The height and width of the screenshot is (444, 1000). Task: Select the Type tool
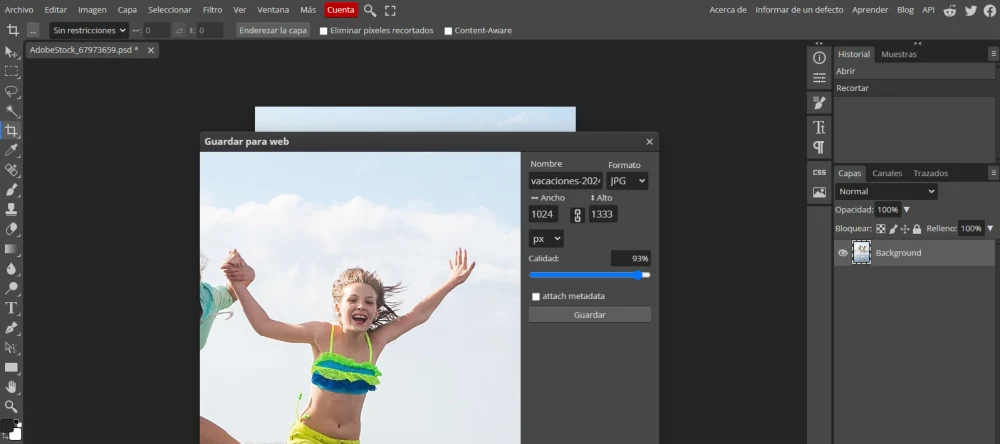[x=11, y=308]
